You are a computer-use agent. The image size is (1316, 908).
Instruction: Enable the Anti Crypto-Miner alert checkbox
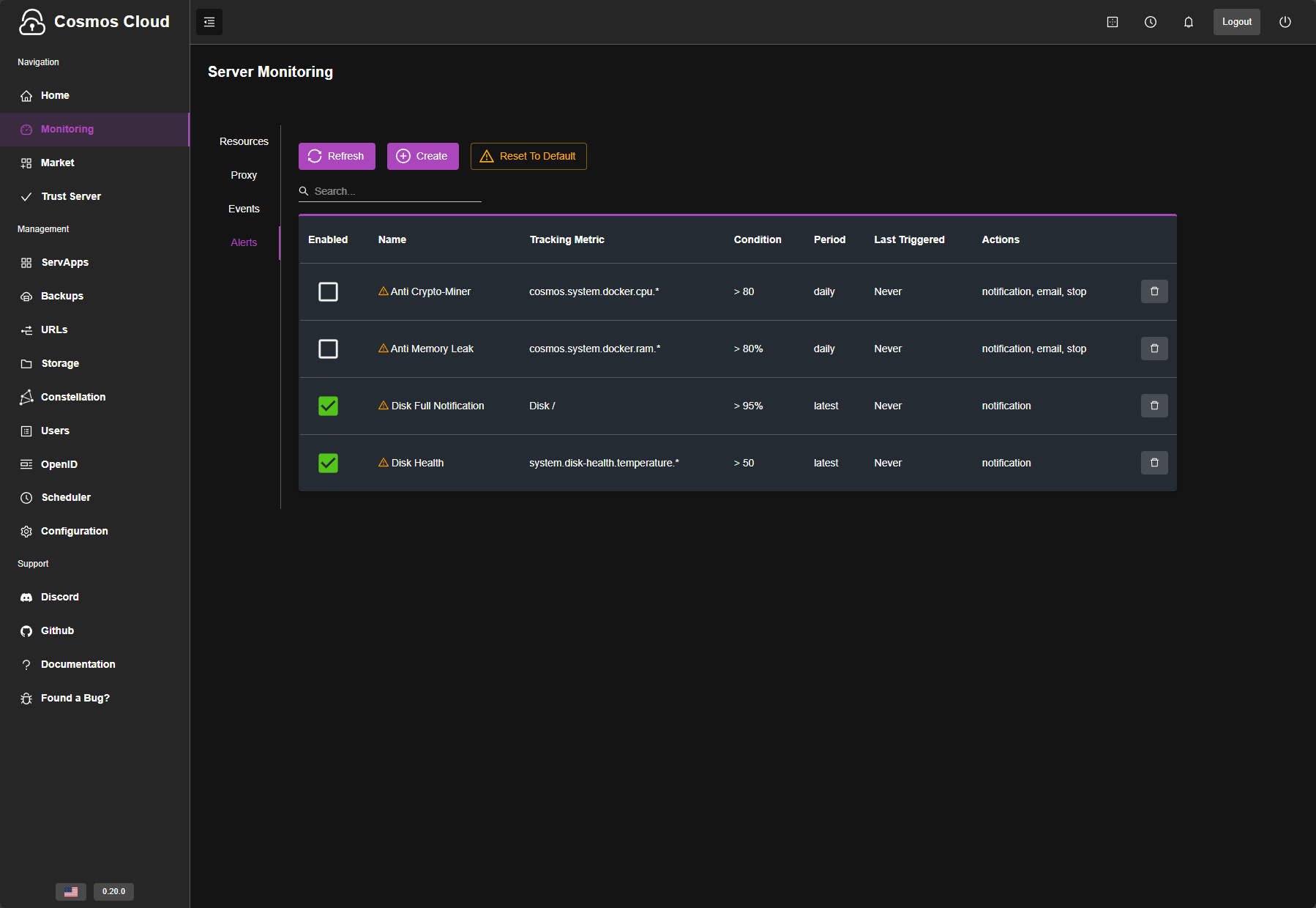328,291
